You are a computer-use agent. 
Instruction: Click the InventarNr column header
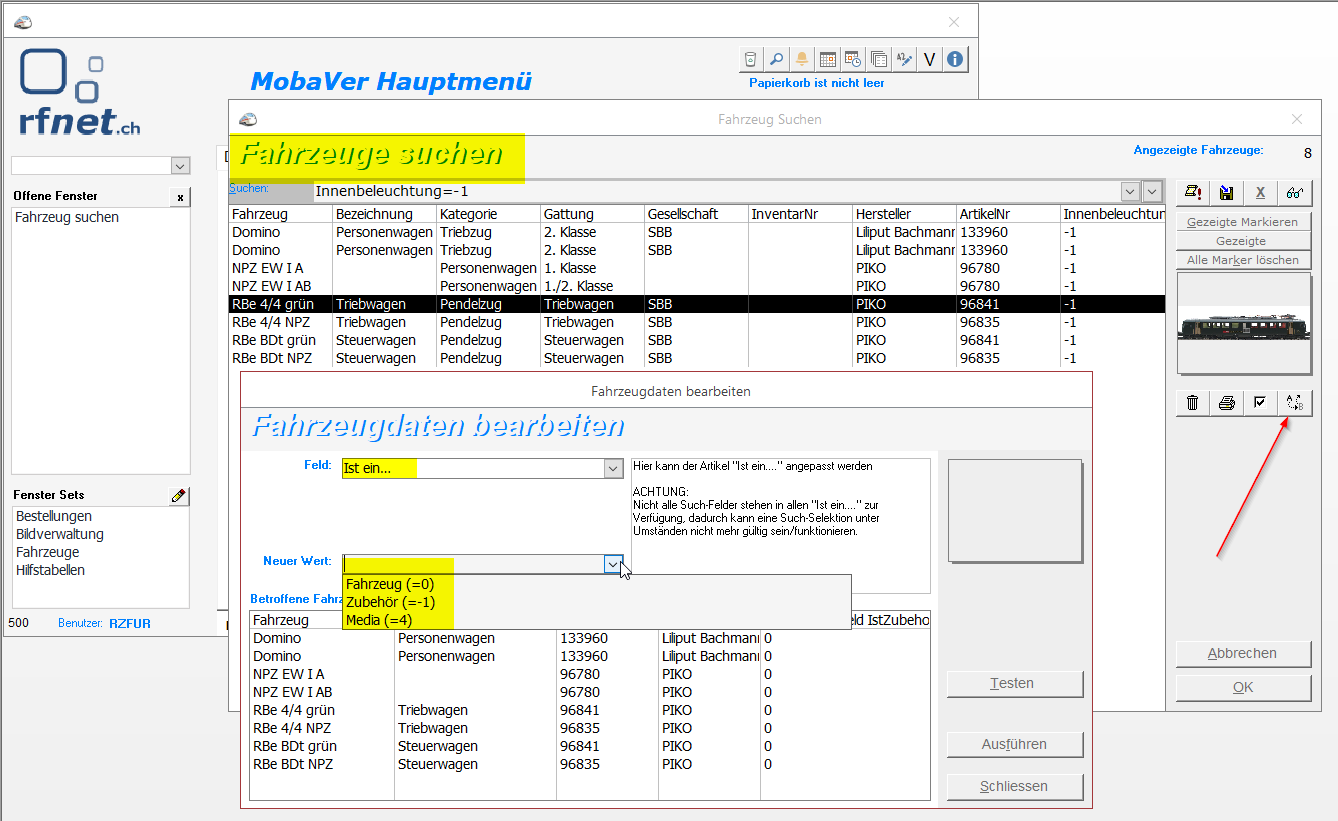(800, 214)
